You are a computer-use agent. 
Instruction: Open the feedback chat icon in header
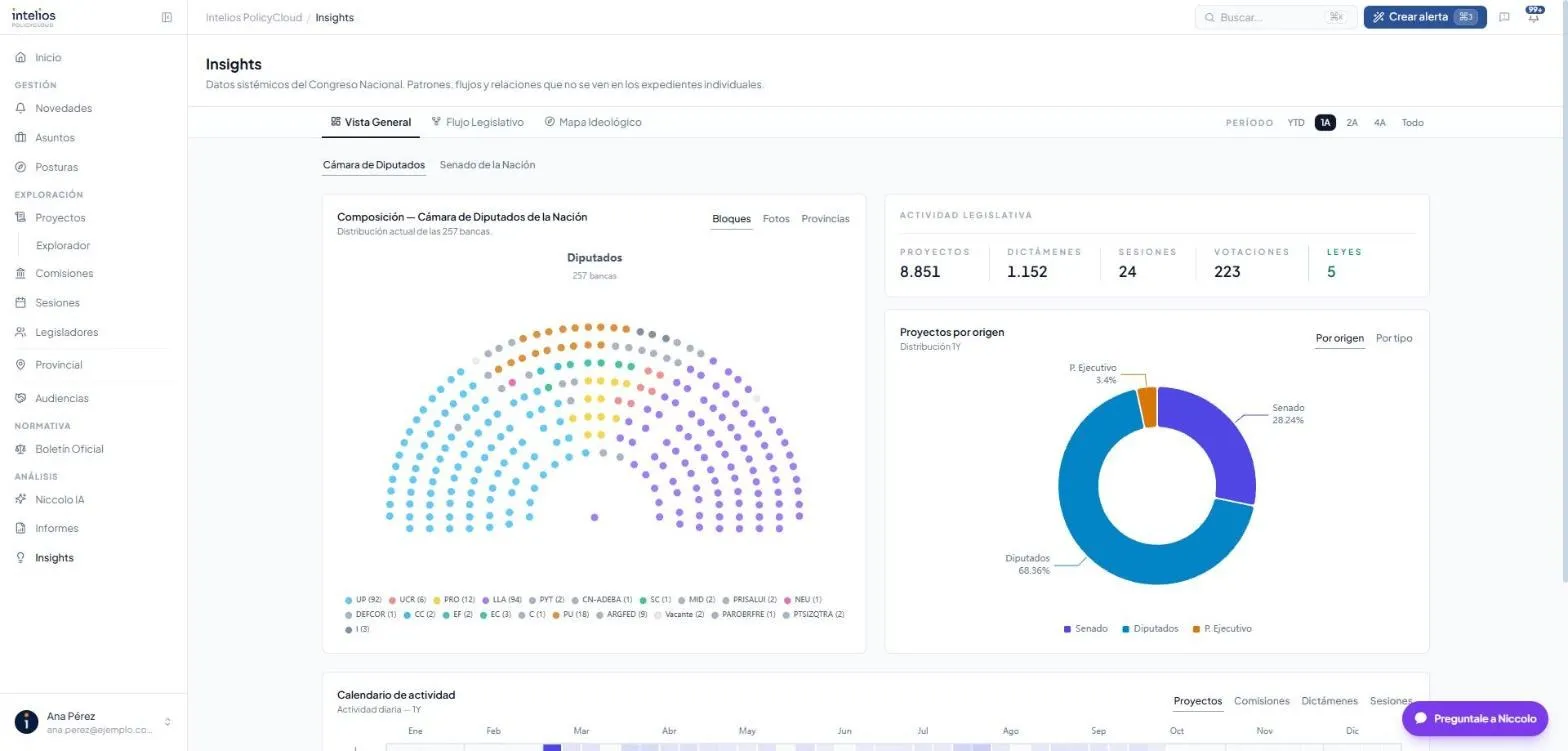pos(1504,17)
